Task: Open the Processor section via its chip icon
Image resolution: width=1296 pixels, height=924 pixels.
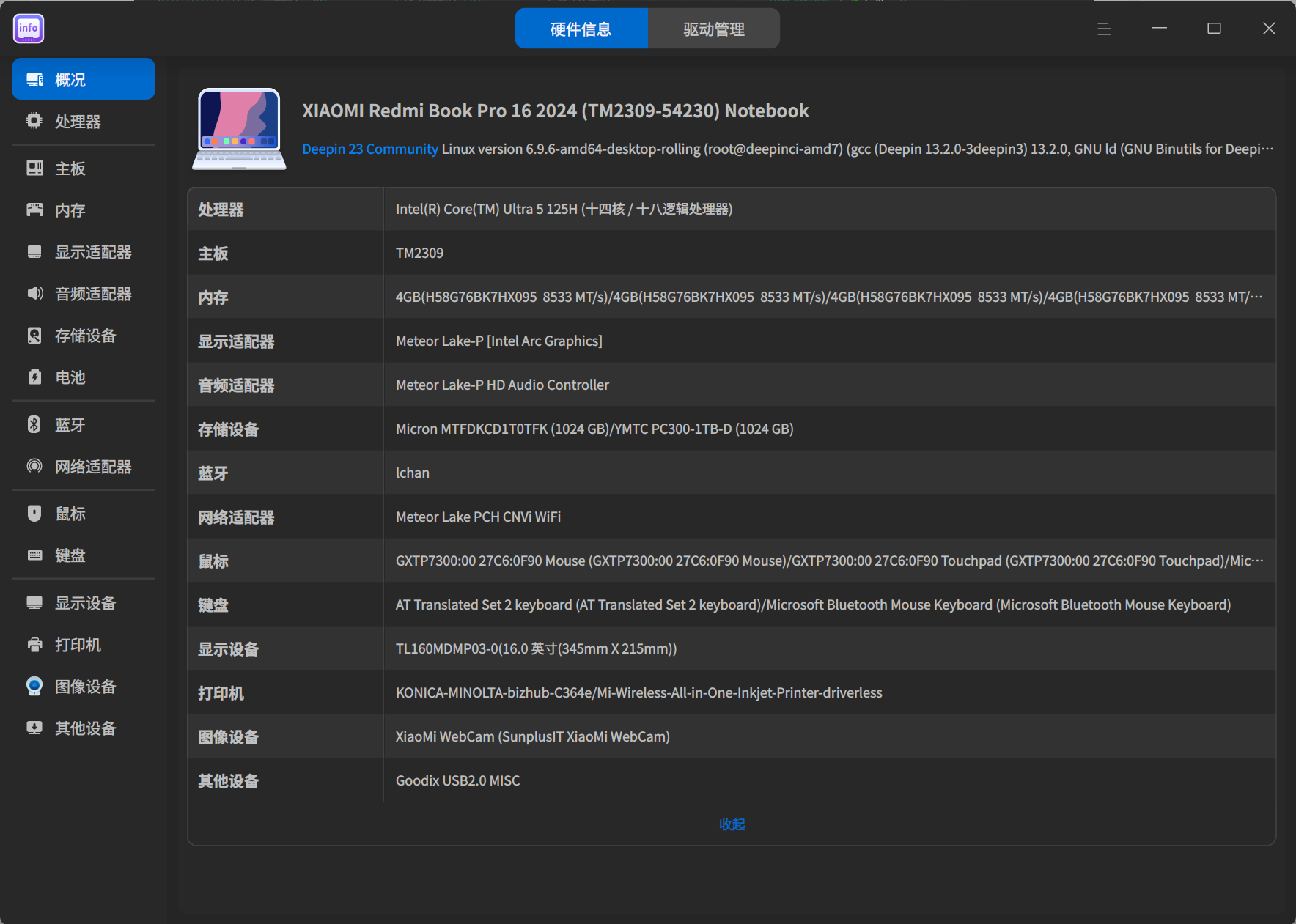Action: click(x=34, y=121)
